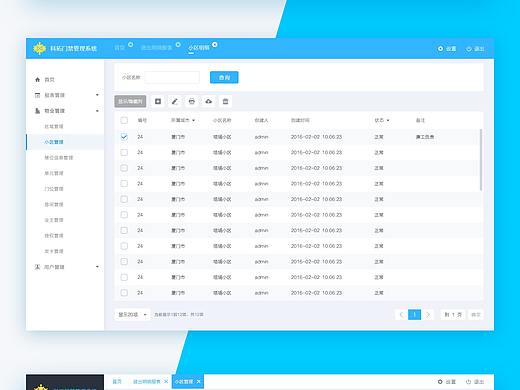The height and width of the screenshot is (390, 520).
Task: Select the active 小区明细 header tab
Action: click(x=199, y=48)
